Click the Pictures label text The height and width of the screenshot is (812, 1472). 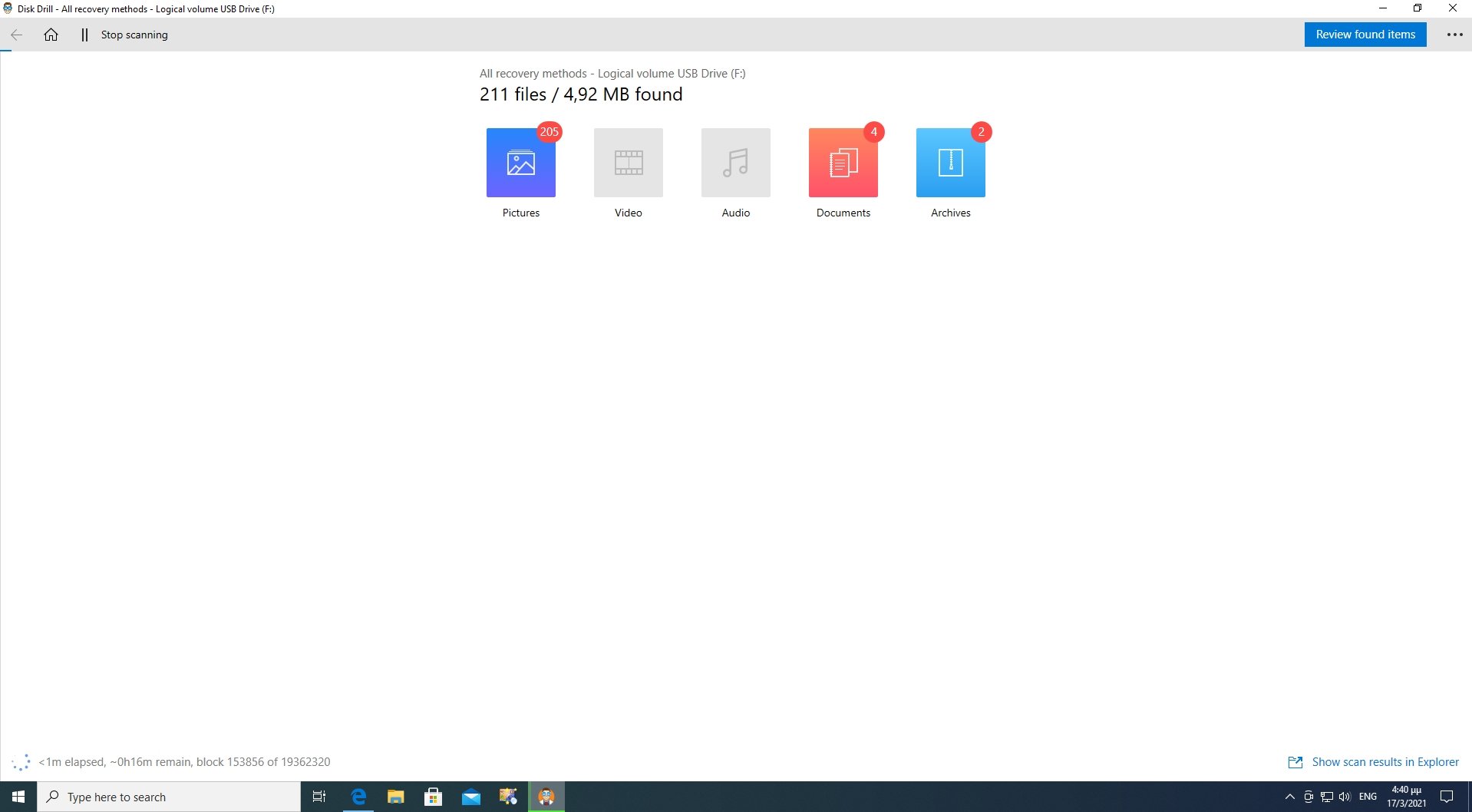[x=520, y=213]
